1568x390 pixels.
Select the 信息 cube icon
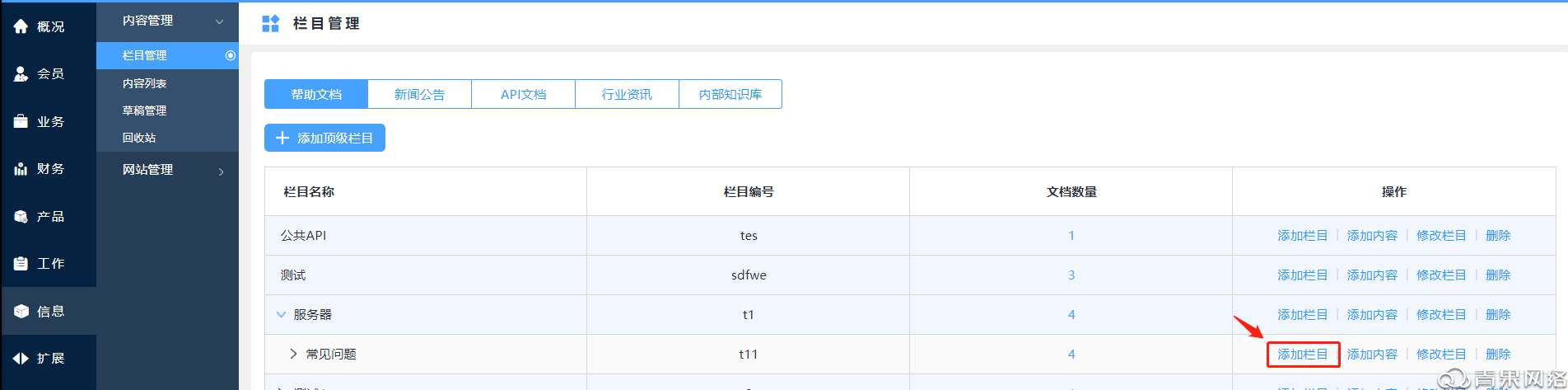coord(21,311)
